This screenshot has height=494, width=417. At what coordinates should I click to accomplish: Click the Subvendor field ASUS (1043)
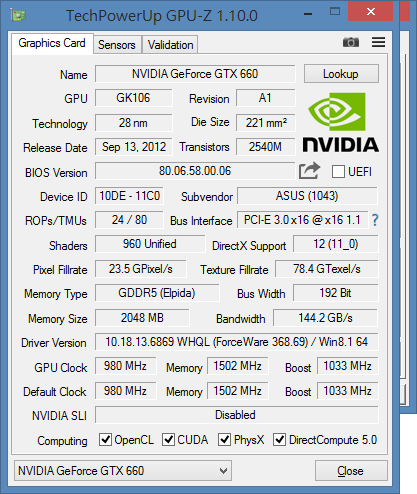click(307, 196)
